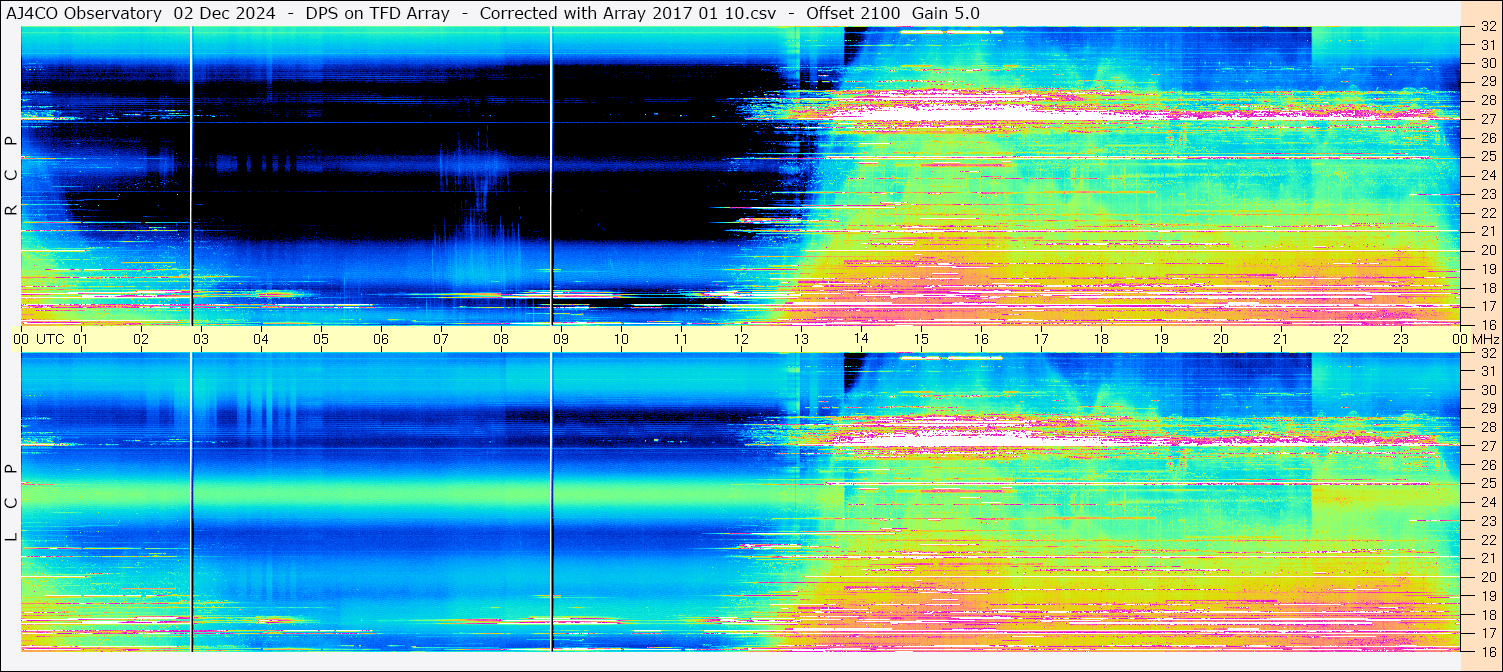Select hour 05 on the UTC axis
The width and height of the screenshot is (1503, 672).
pos(321,339)
